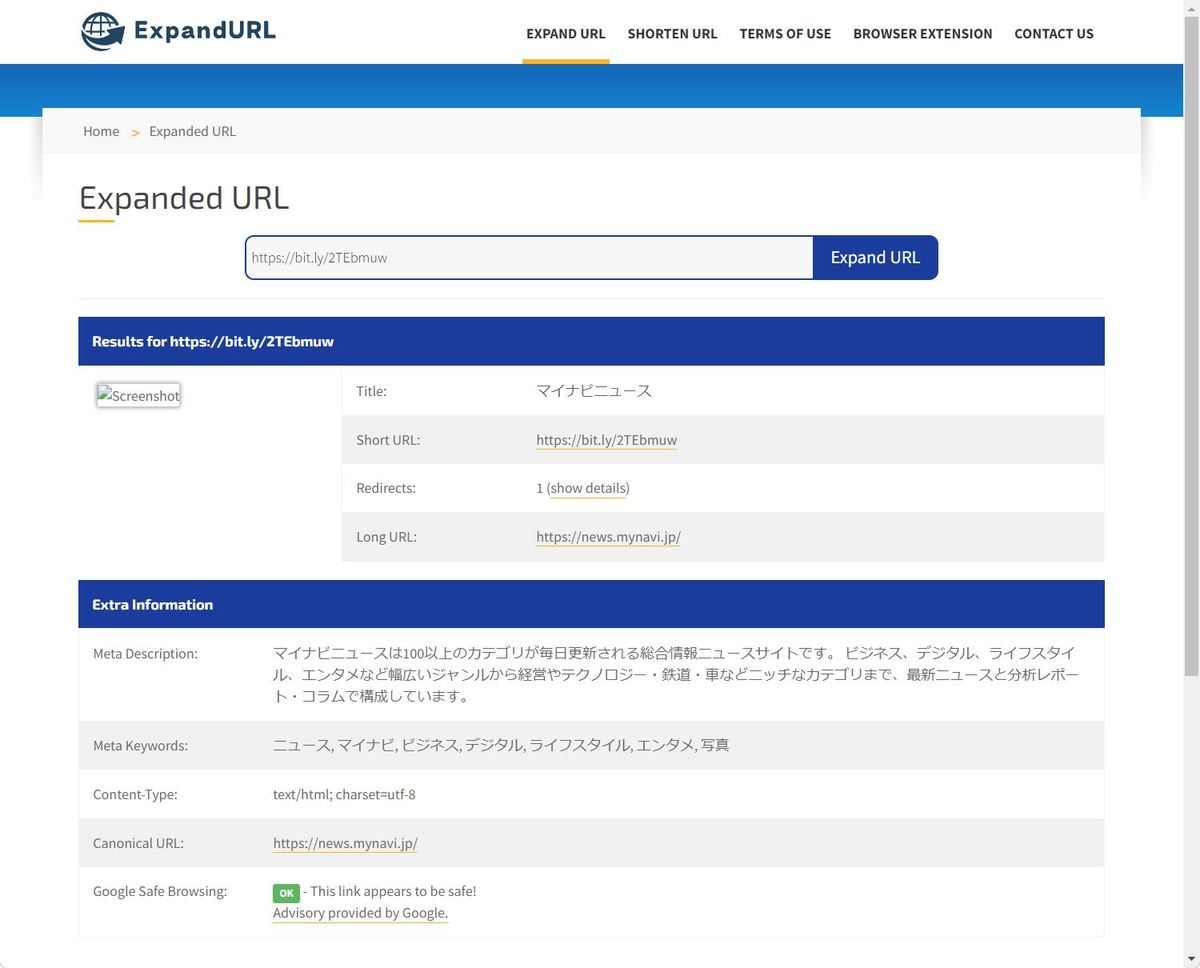Open TERMS OF USE in navigation

click(x=785, y=33)
